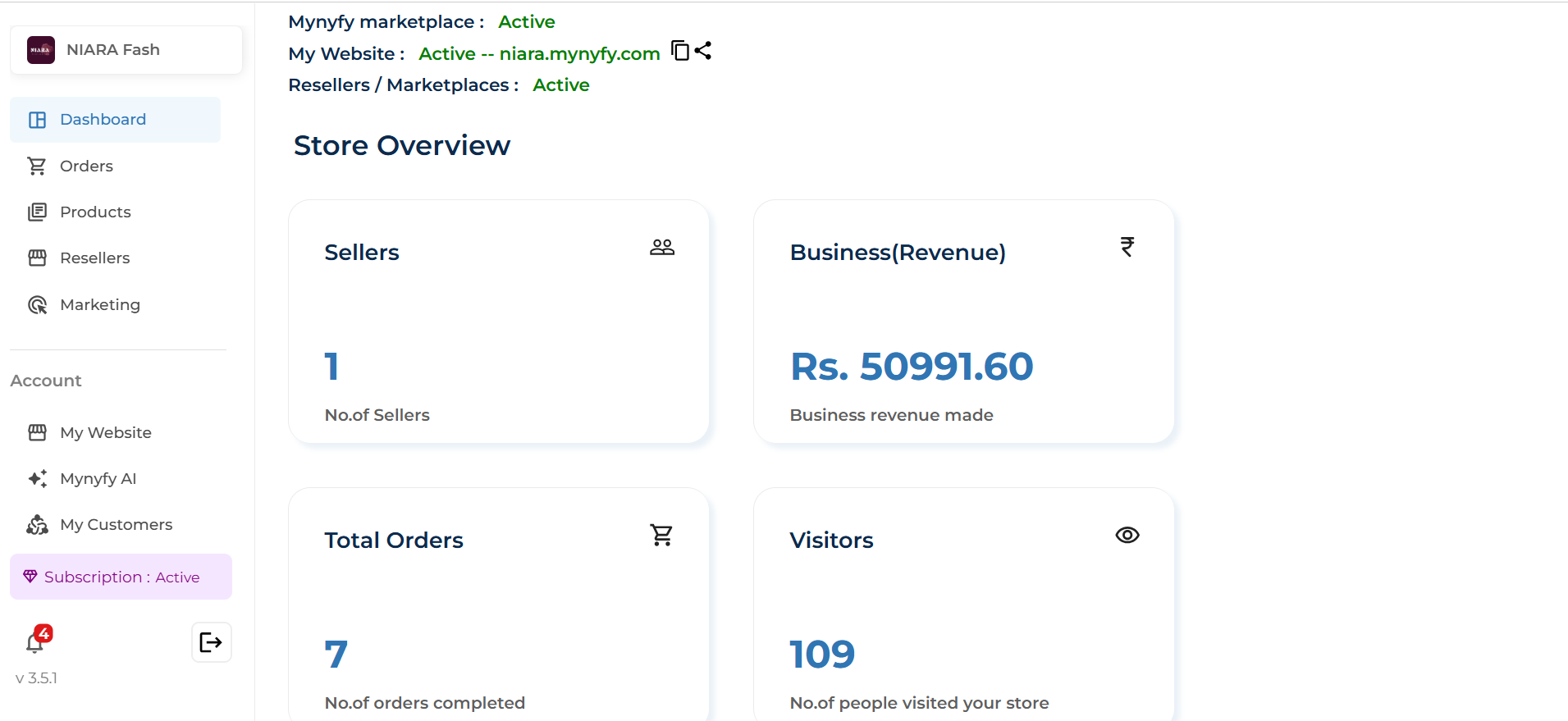The image size is (1568, 721).
Task: Open My Website from Account section
Action: pos(105,432)
